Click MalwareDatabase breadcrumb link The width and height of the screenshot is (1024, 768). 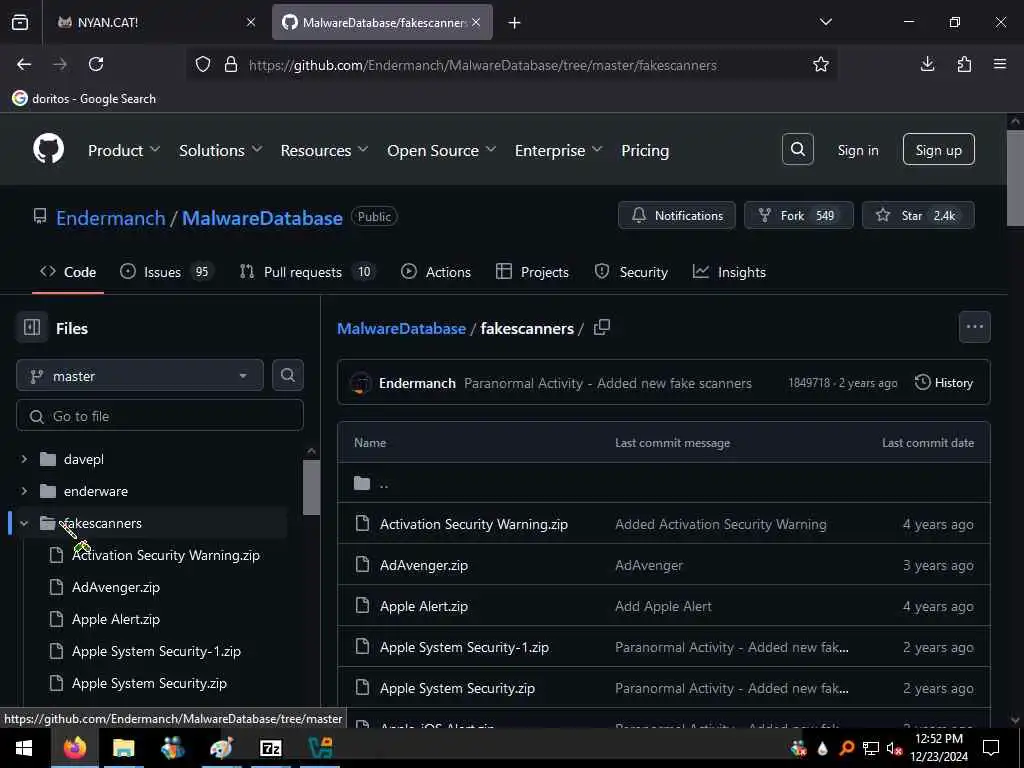[x=401, y=328]
